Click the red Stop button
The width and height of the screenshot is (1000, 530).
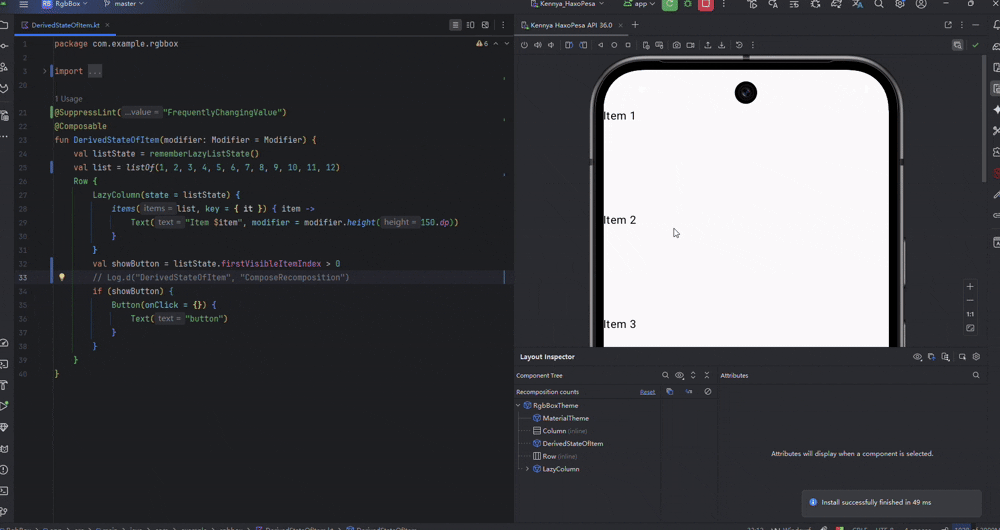pyautogui.click(x=705, y=4)
